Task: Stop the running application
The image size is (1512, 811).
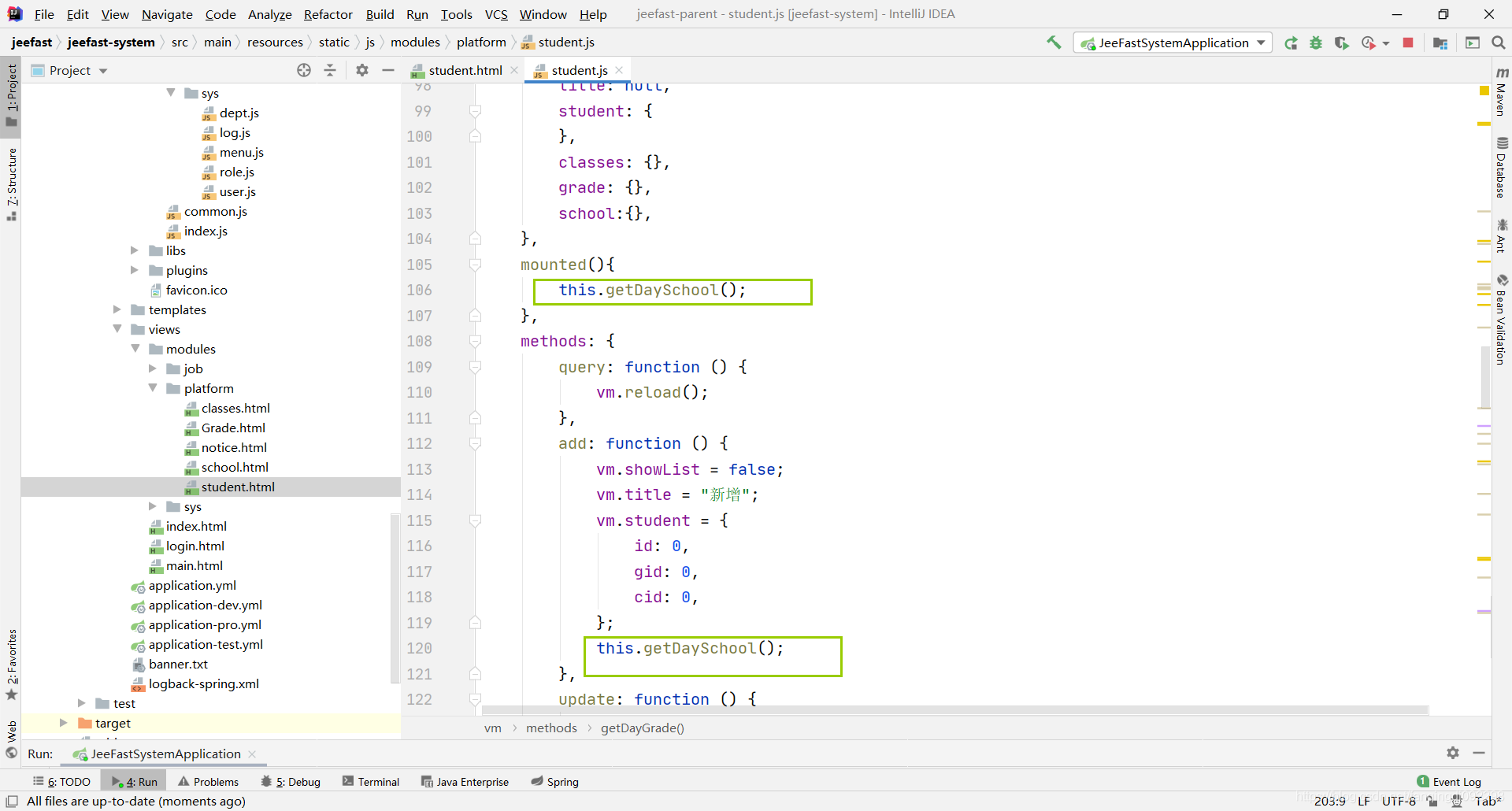Action: pos(1408,43)
